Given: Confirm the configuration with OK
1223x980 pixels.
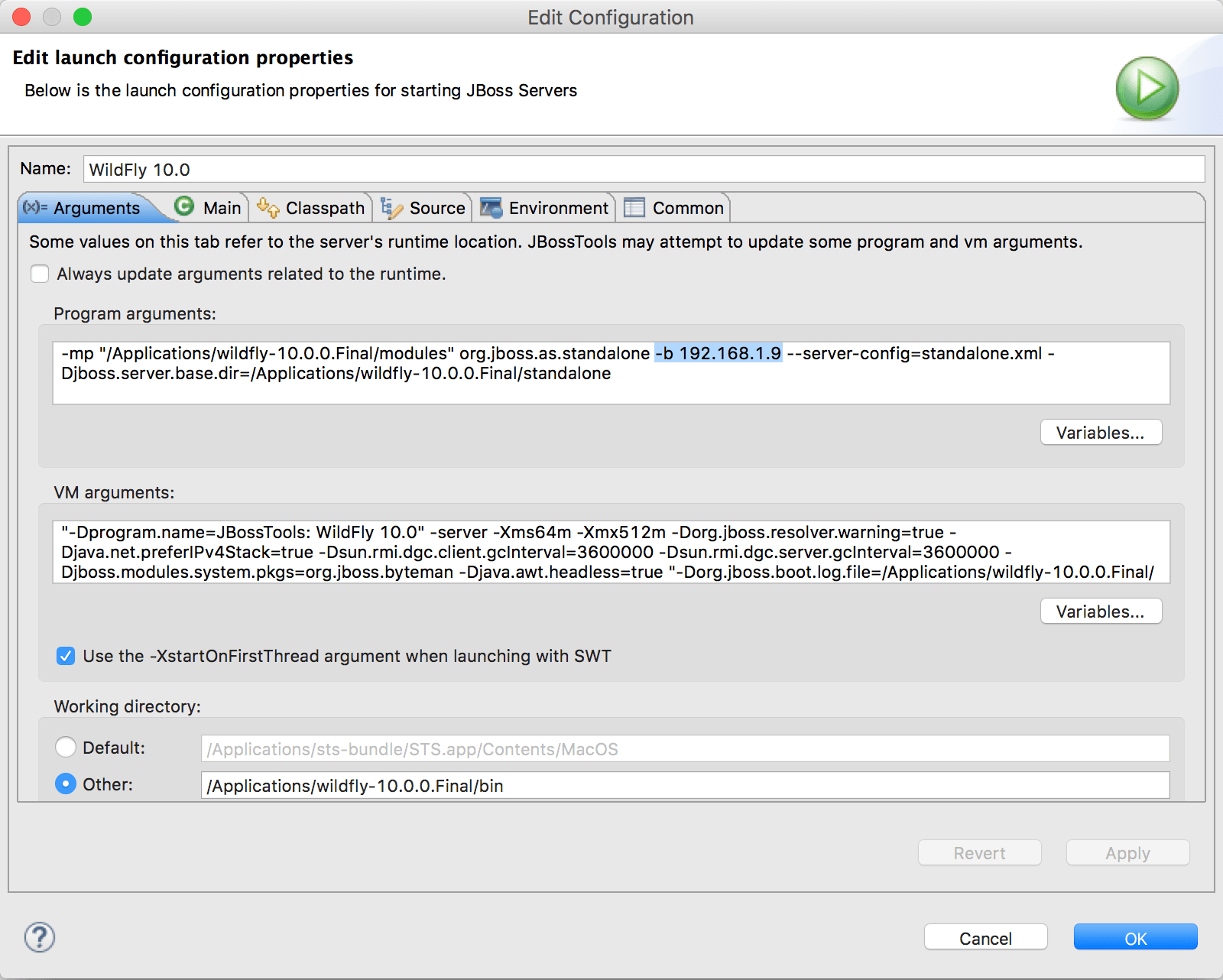Looking at the screenshot, I should (1136, 938).
